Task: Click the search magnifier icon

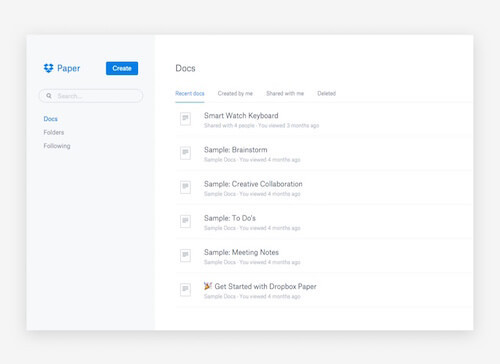Action: (x=49, y=96)
